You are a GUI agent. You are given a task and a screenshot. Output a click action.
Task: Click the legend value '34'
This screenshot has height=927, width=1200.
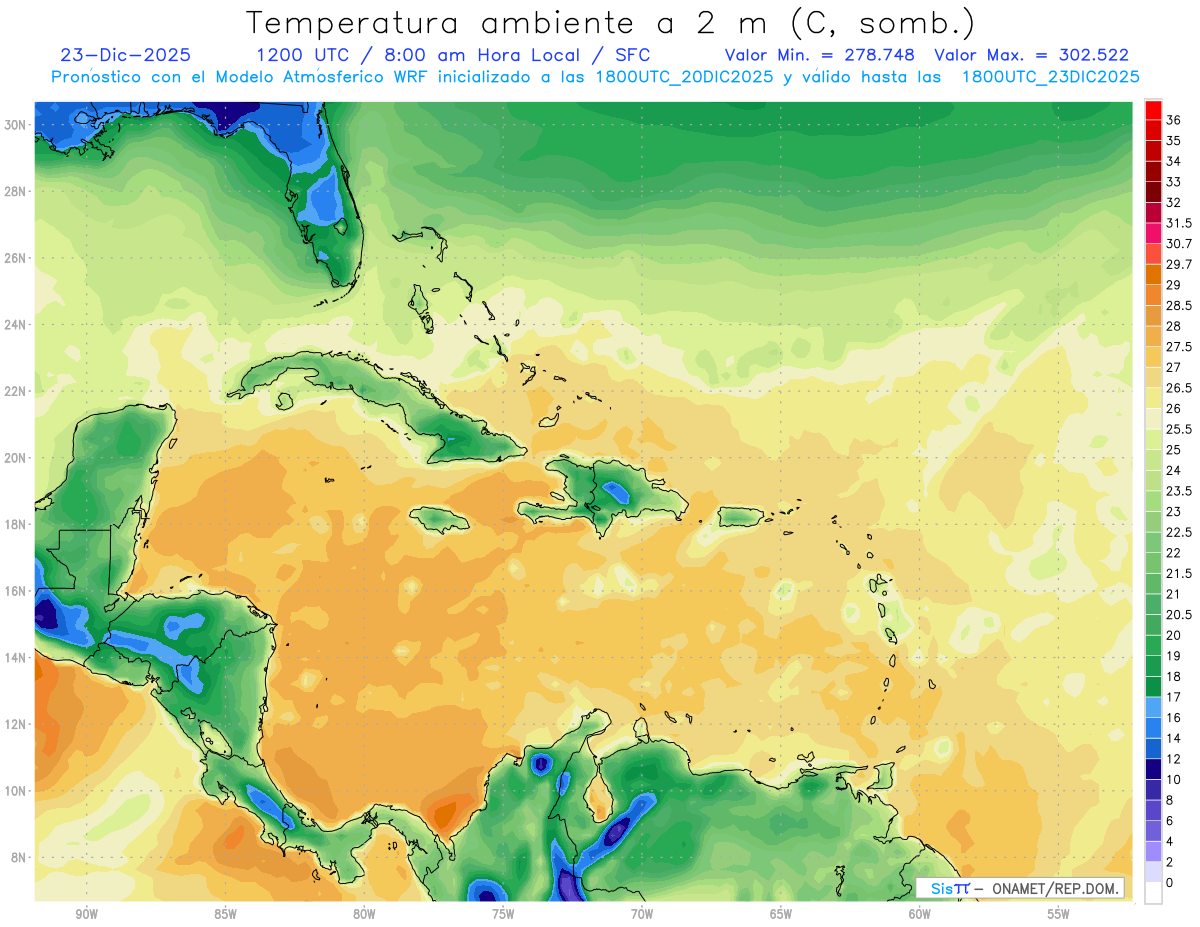[x=1174, y=161]
